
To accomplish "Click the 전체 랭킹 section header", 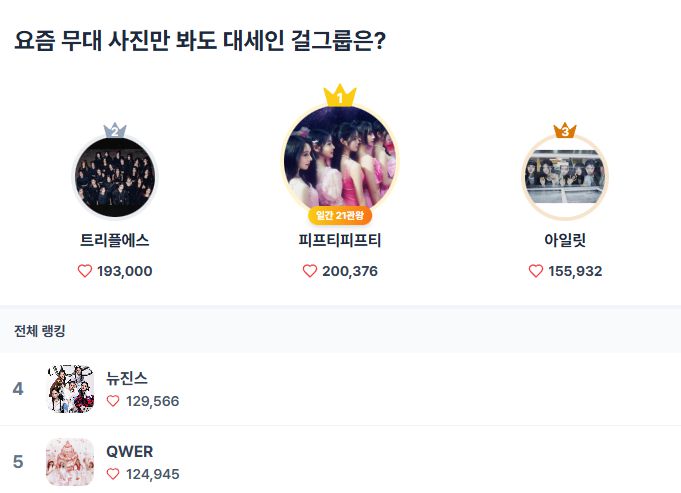I will pyautogui.click(x=40, y=330).
